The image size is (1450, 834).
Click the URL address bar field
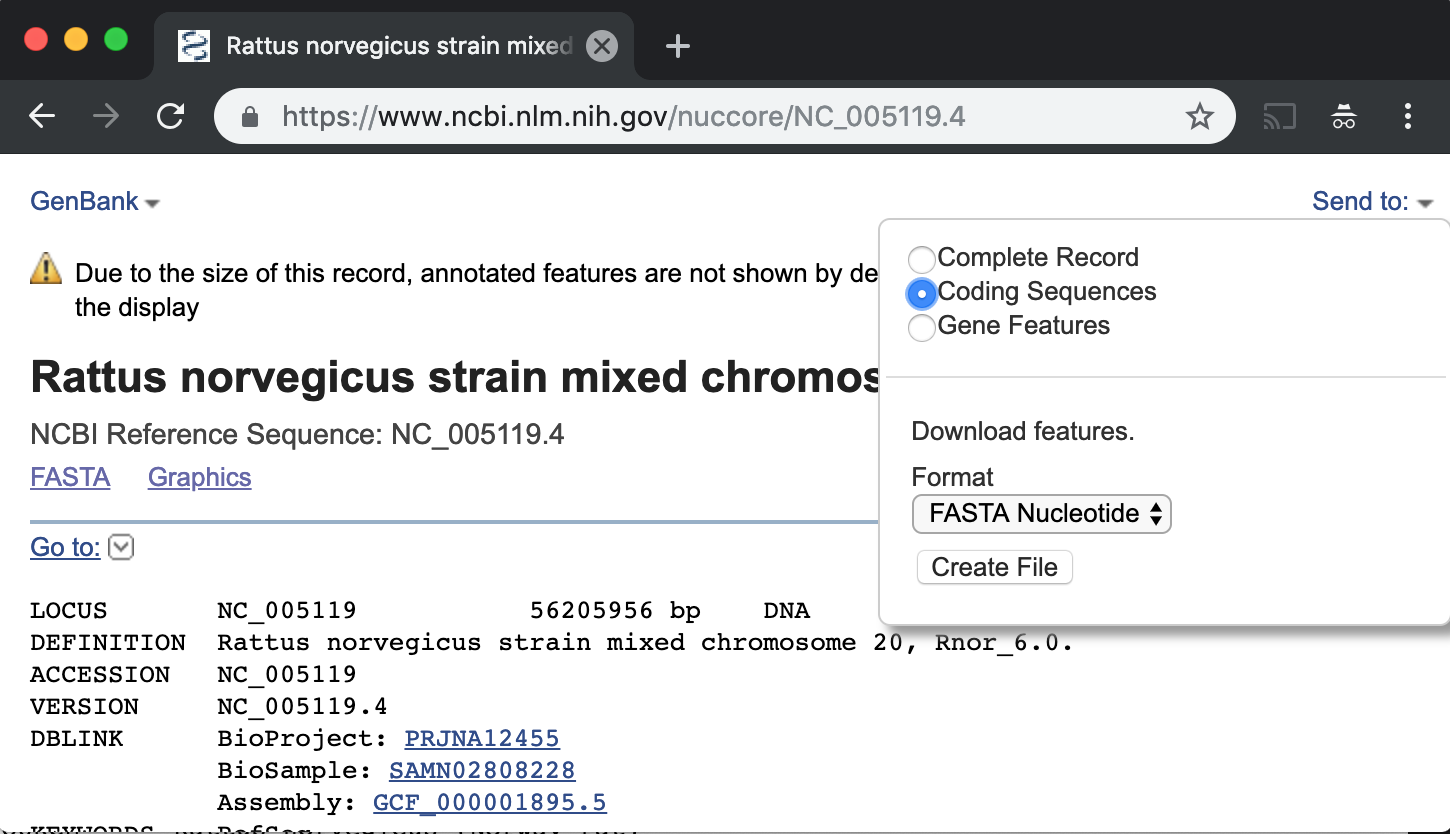(724, 117)
